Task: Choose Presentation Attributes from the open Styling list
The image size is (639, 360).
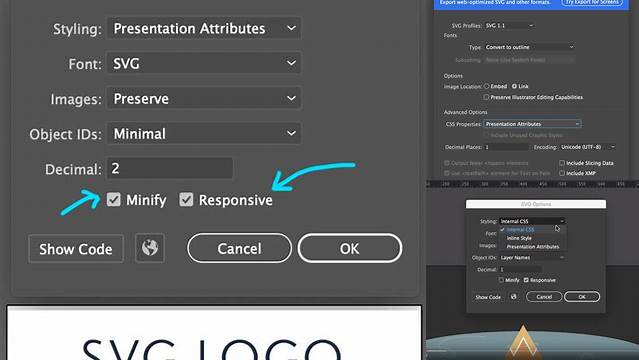Action: (533, 247)
